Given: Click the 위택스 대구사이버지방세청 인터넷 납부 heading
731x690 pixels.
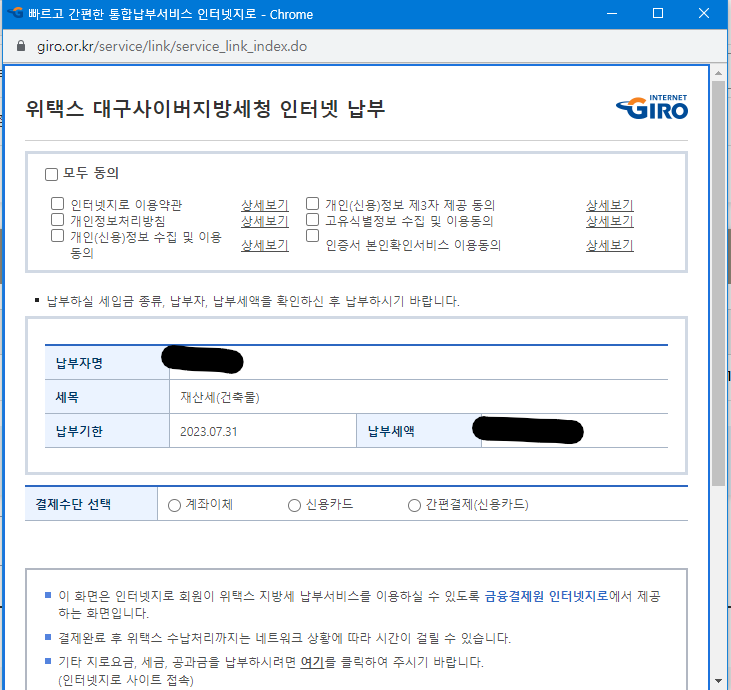Looking at the screenshot, I should 205,109.
